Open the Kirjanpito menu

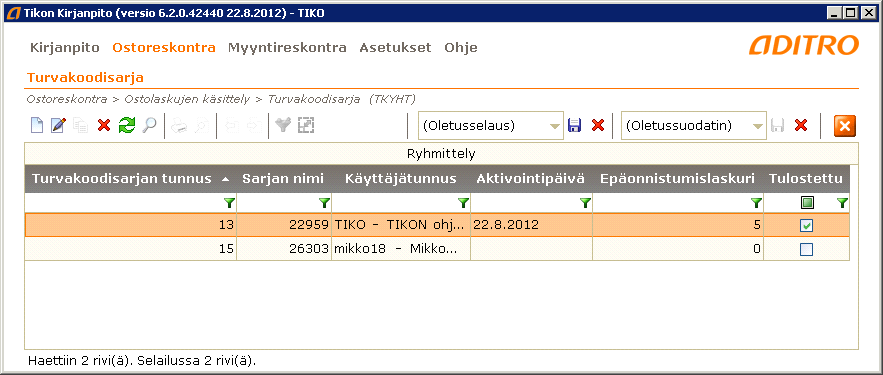point(65,48)
